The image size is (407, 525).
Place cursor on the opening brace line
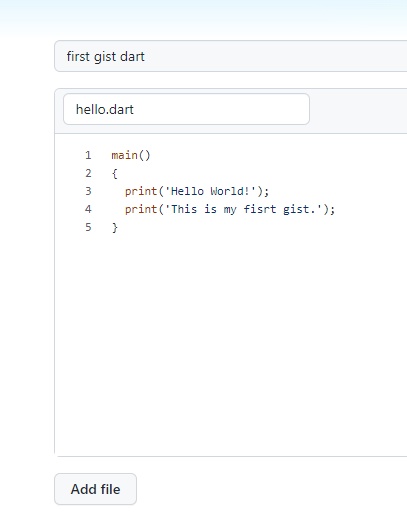(114, 173)
